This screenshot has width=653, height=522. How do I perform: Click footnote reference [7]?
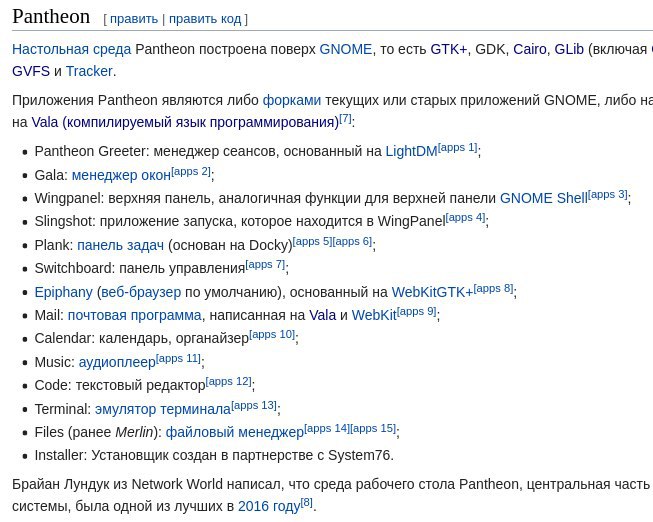point(345,119)
